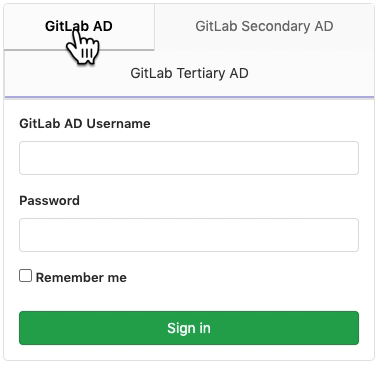Place cursor in the username text box
This screenshot has height=368, width=381.
[x=189, y=158]
